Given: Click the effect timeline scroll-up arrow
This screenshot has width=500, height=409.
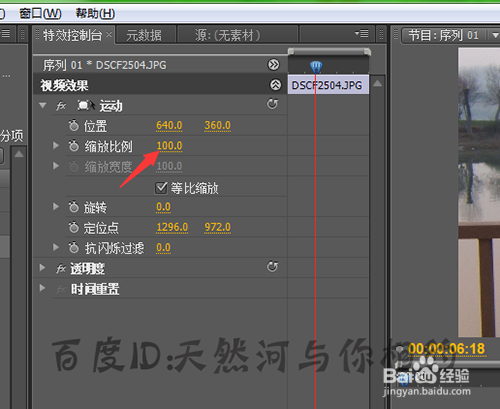Looking at the screenshot, I should click(377, 84).
